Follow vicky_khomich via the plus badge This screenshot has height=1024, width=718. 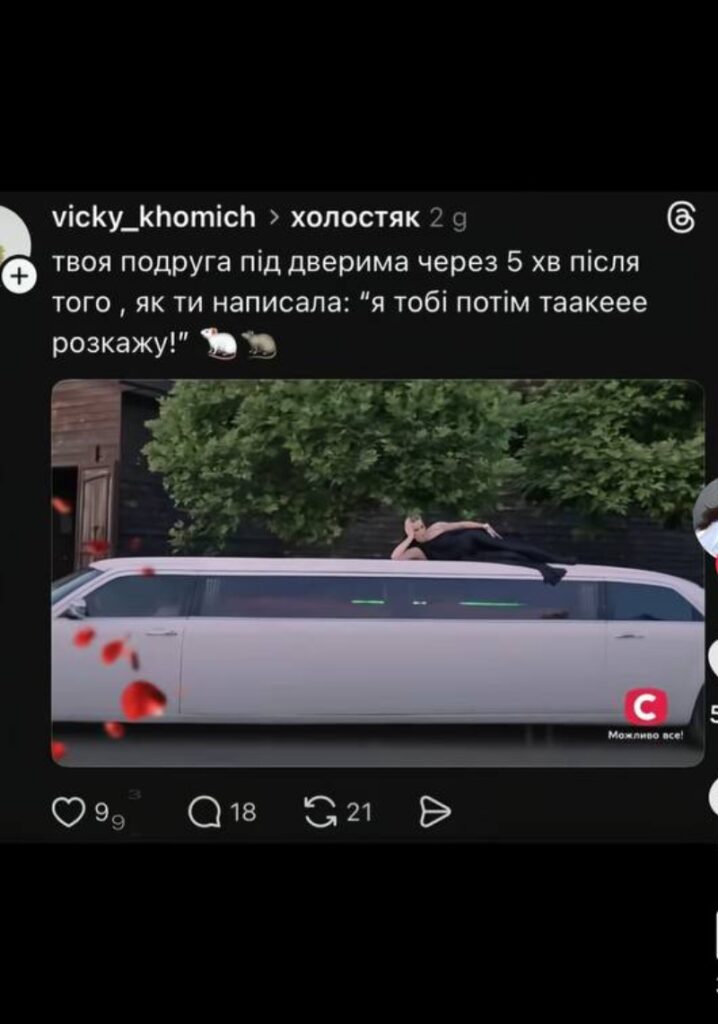coord(19,277)
